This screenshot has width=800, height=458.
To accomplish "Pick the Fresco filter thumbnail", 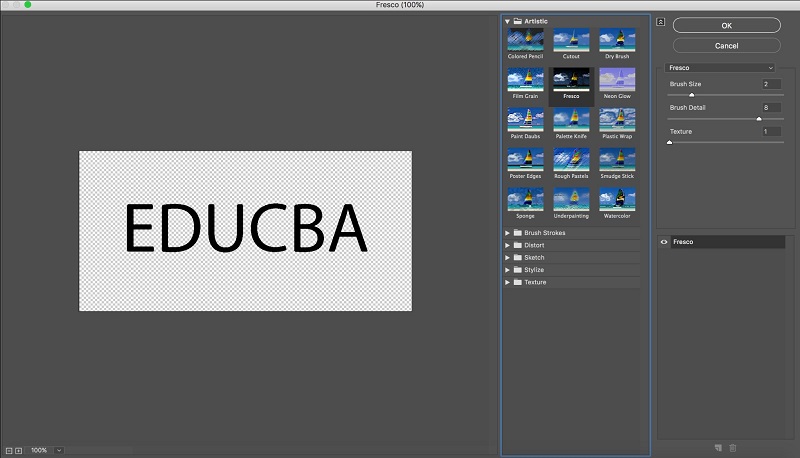I will (571, 80).
